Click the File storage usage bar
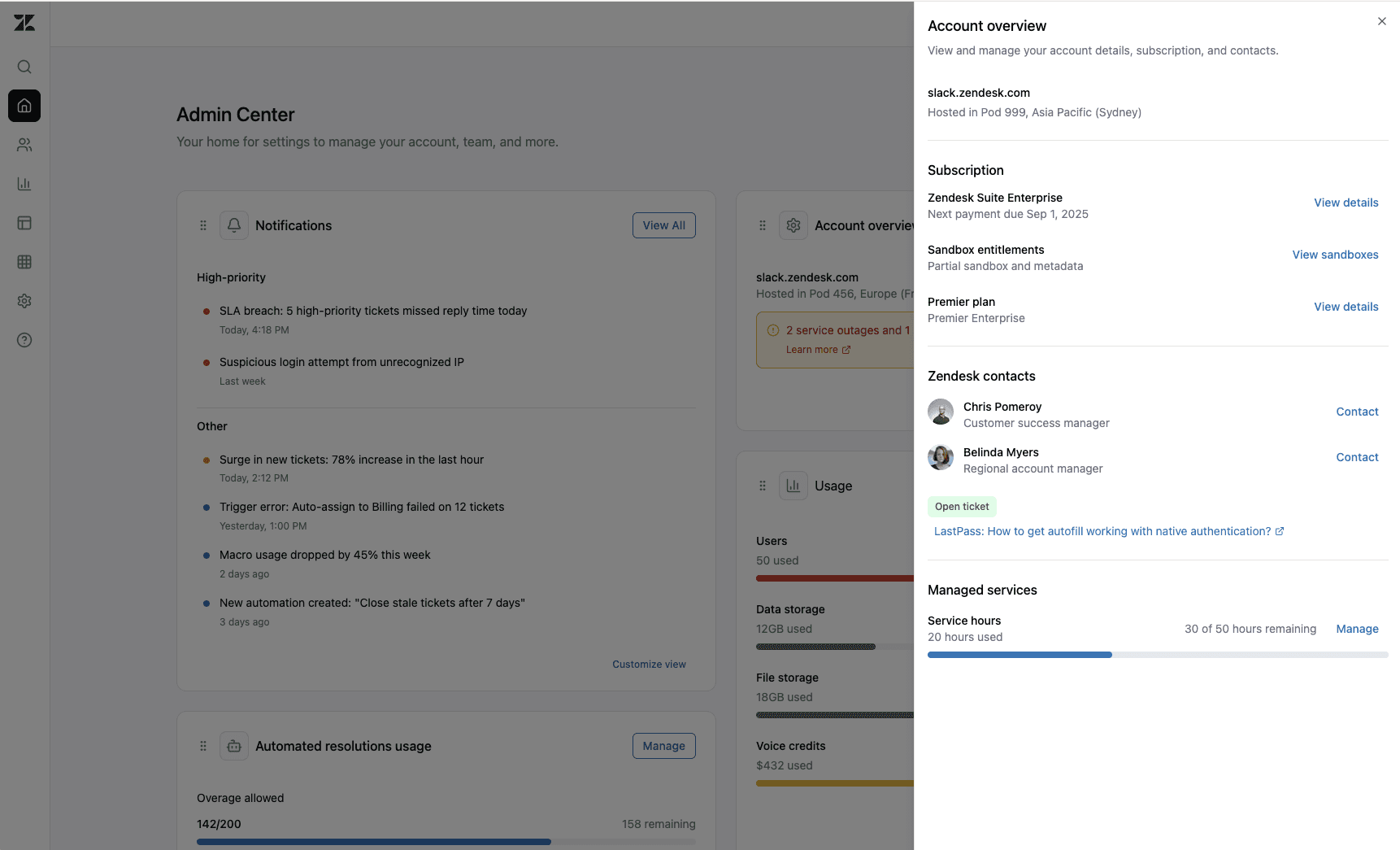 click(835, 715)
